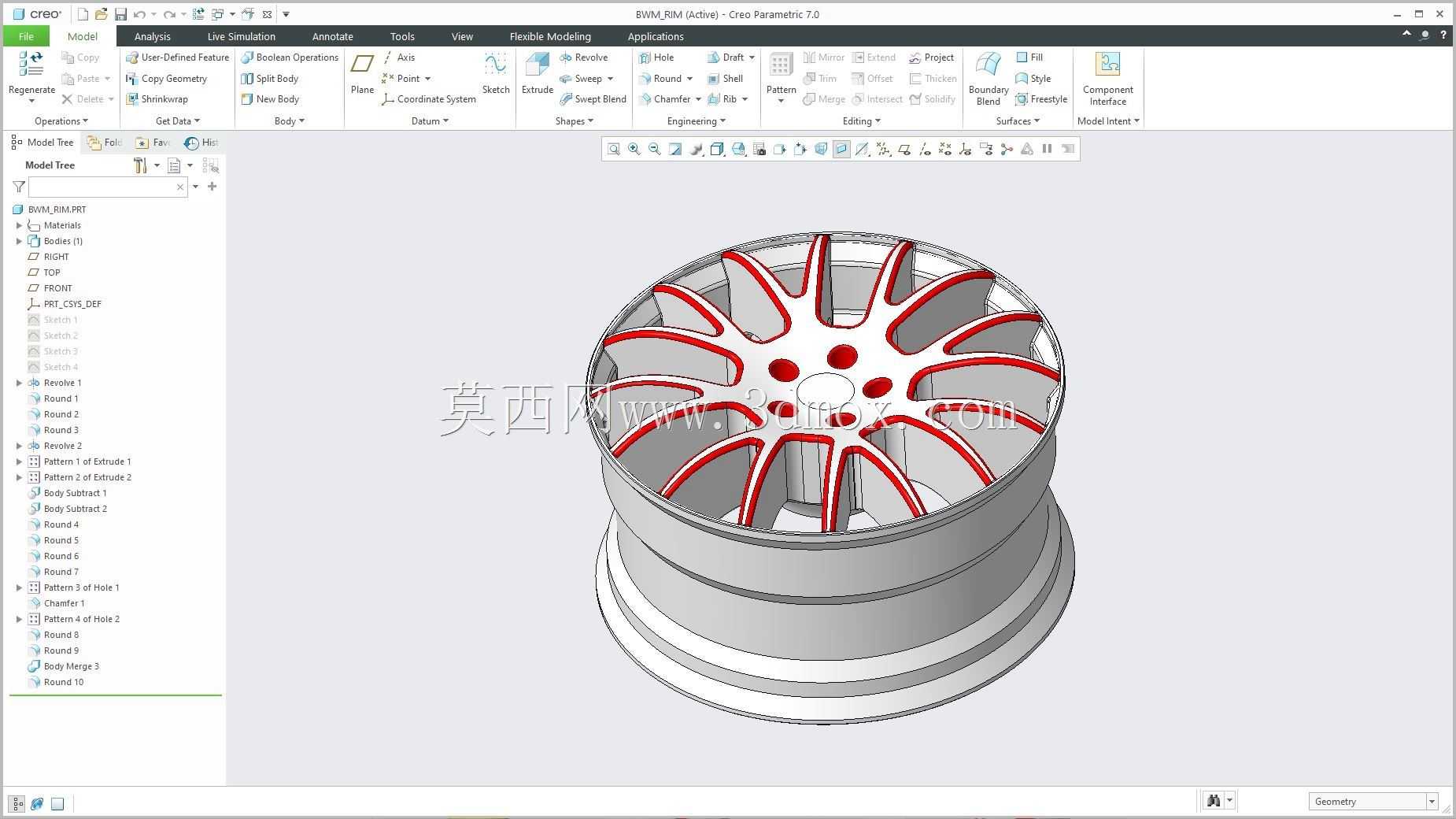Open the Saved Orientations icon
The height and width of the screenshot is (819, 1456).
(738, 149)
